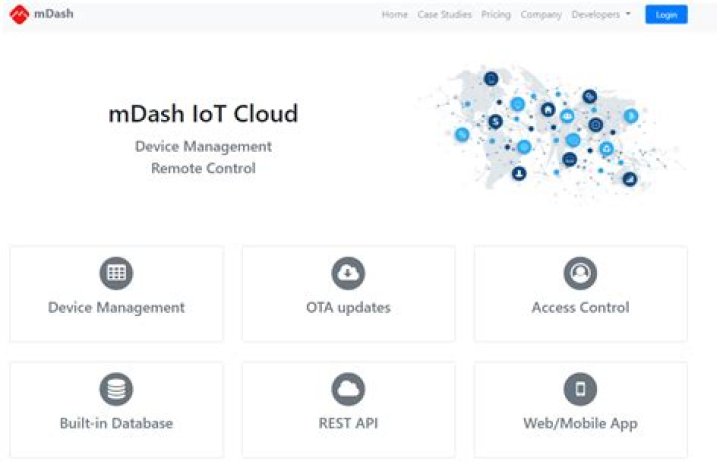
Task: Click the mDash IoT Cloud heading
Action: tap(203, 113)
